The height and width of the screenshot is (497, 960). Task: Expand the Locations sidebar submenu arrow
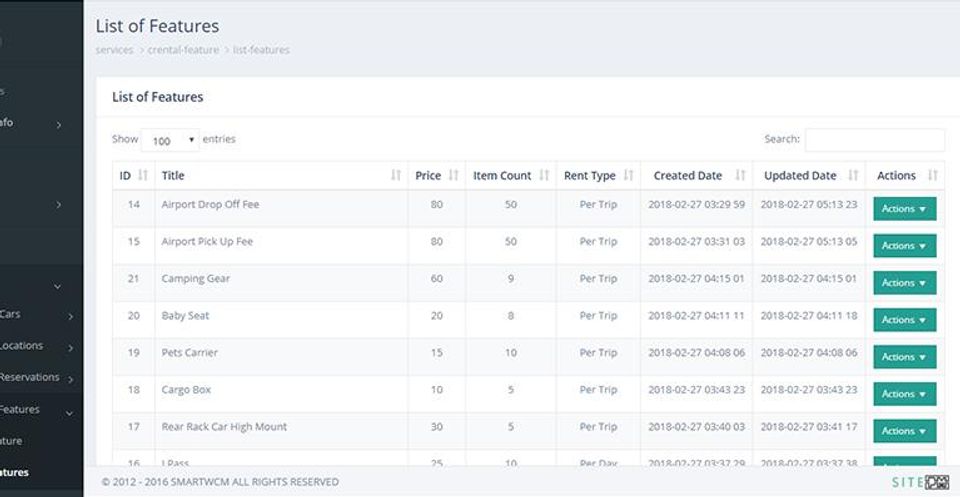coord(71,348)
